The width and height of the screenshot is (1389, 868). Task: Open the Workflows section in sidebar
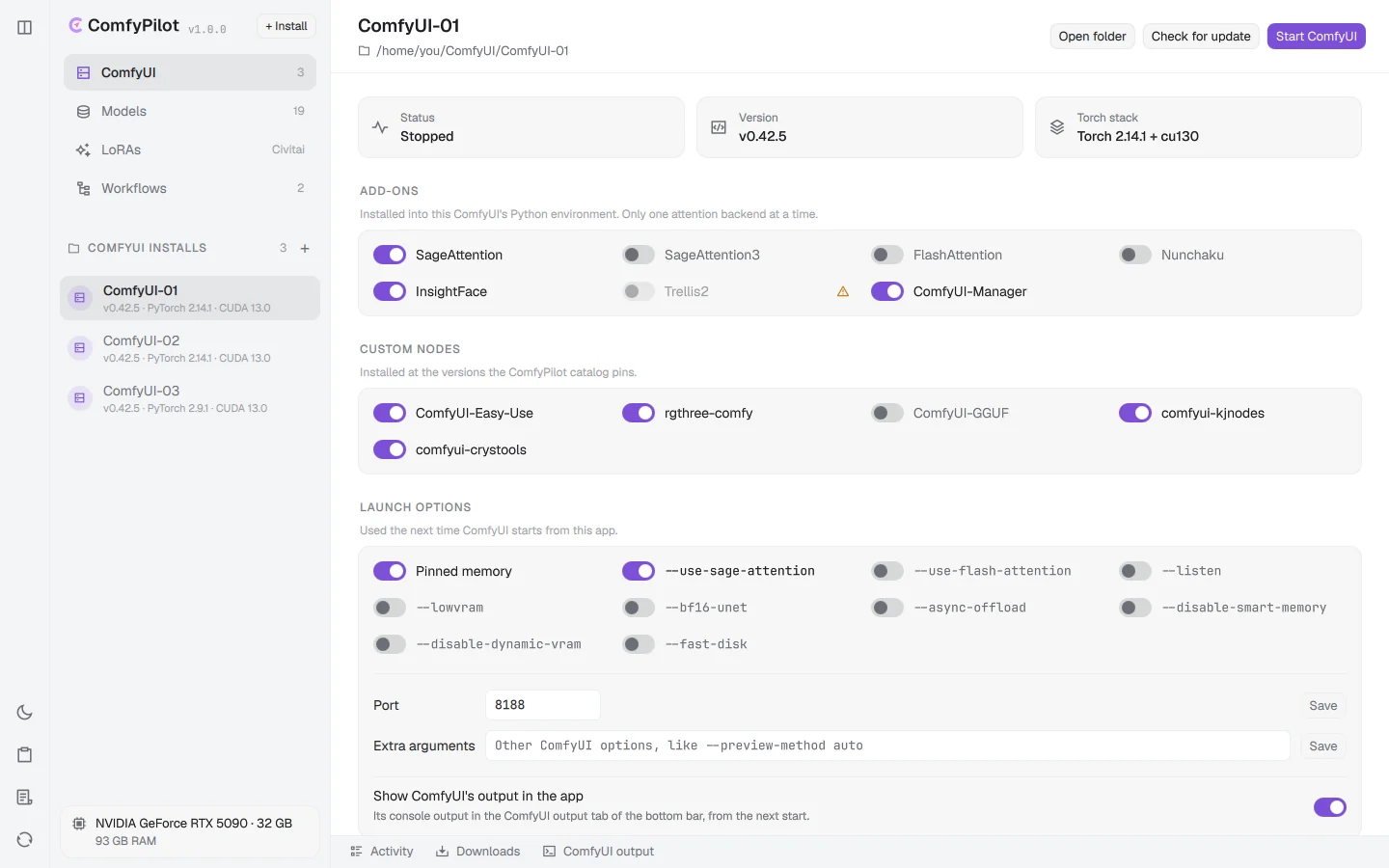click(x=190, y=188)
